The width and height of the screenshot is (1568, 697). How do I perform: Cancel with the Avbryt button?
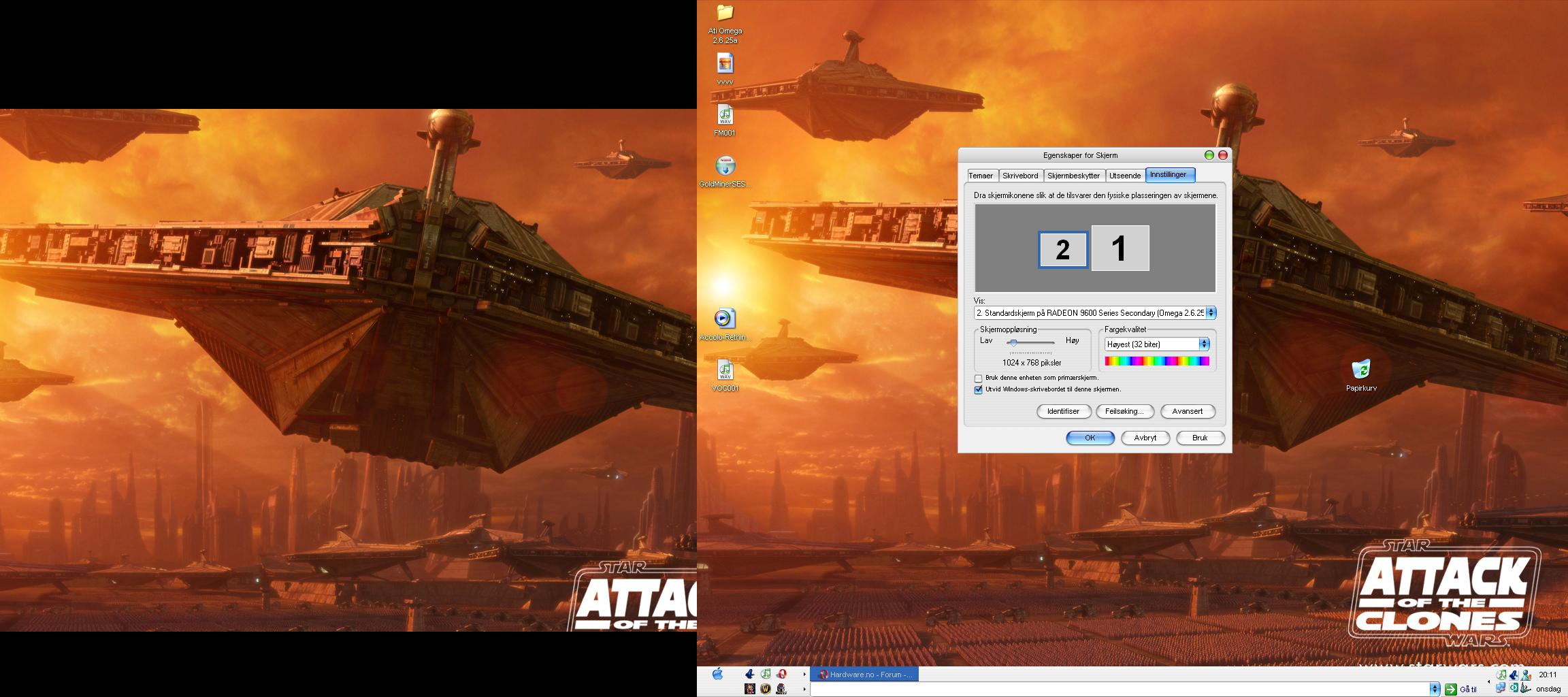(x=1145, y=438)
